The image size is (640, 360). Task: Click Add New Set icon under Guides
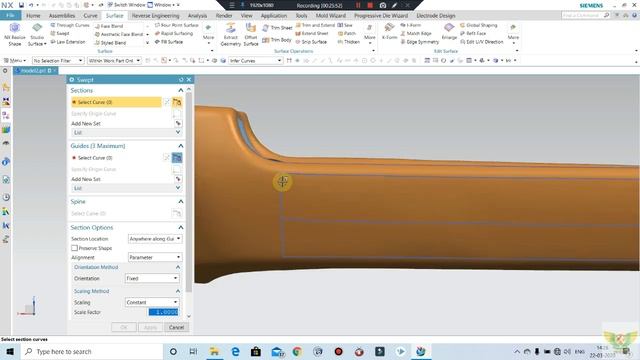click(x=178, y=179)
